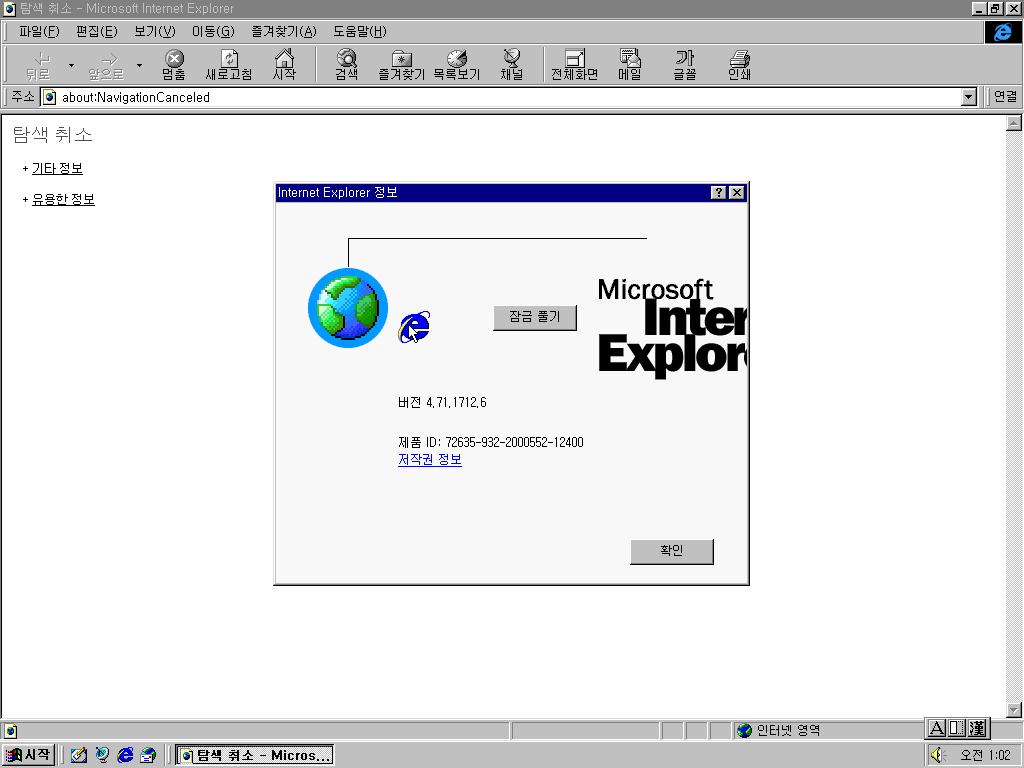
Task: Open the 파일(F) menu
Action: tap(39, 31)
